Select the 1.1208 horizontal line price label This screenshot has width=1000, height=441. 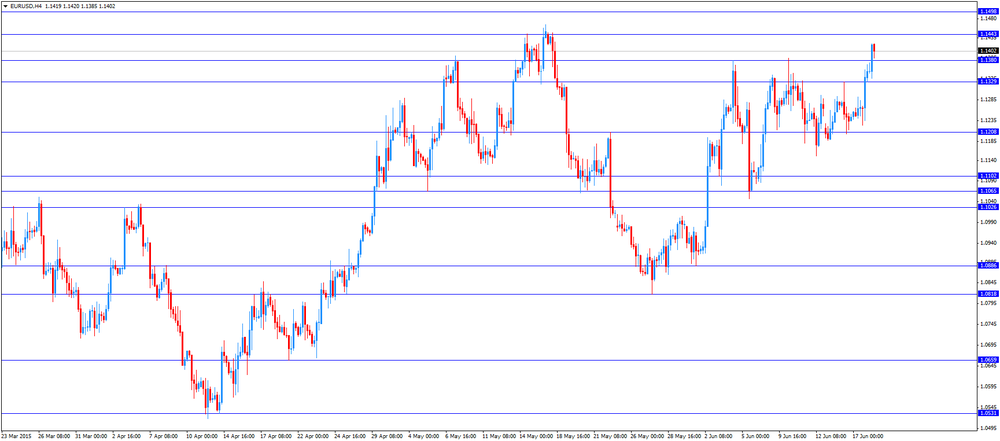click(x=987, y=132)
